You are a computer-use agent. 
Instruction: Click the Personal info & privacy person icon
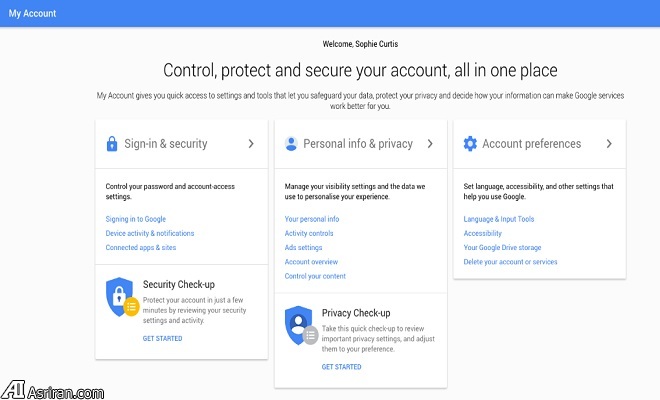(x=291, y=144)
